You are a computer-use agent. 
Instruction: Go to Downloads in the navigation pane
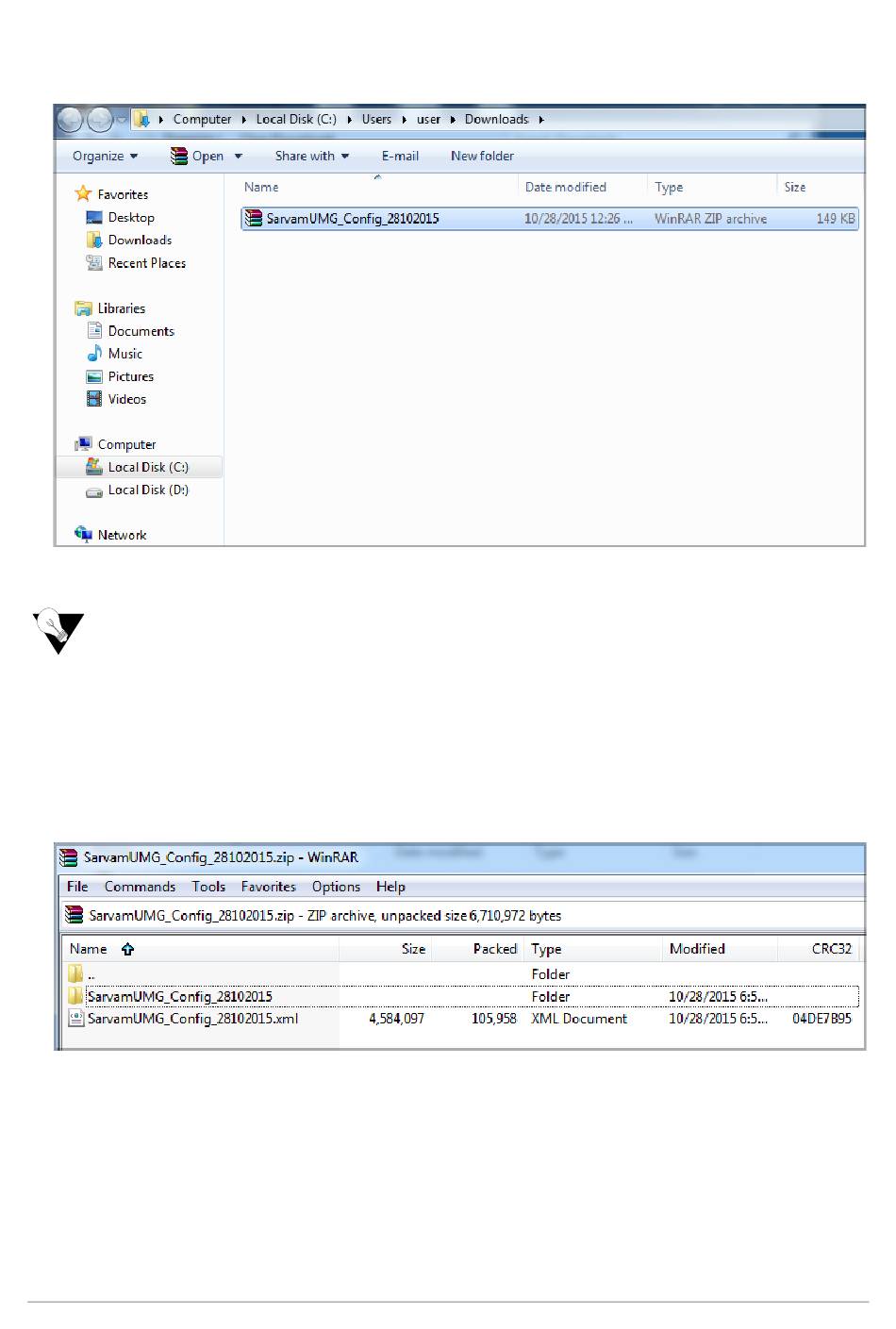[140, 240]
